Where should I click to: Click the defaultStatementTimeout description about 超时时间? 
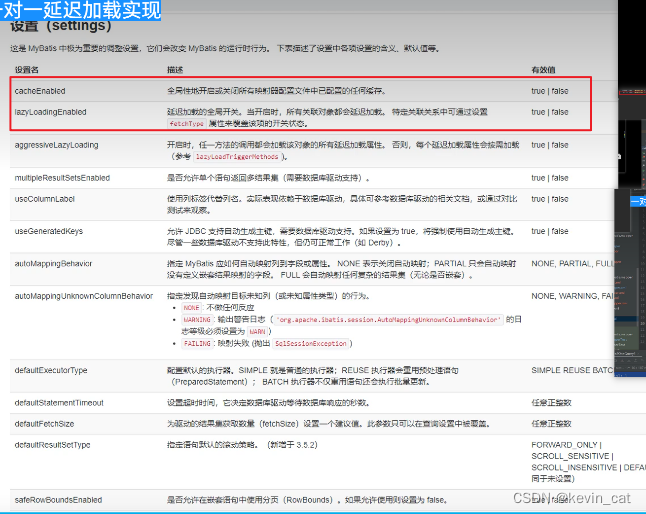point(268,403)
